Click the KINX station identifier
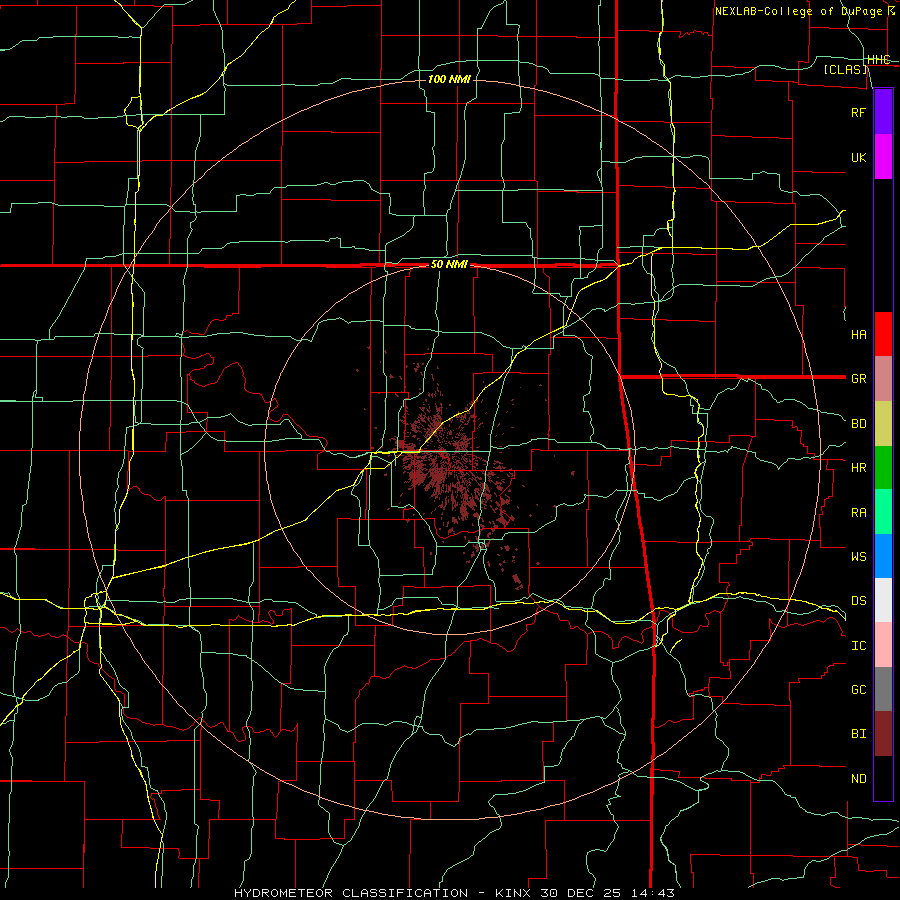Viewport: 900px width, 900px height. (513, 893)
